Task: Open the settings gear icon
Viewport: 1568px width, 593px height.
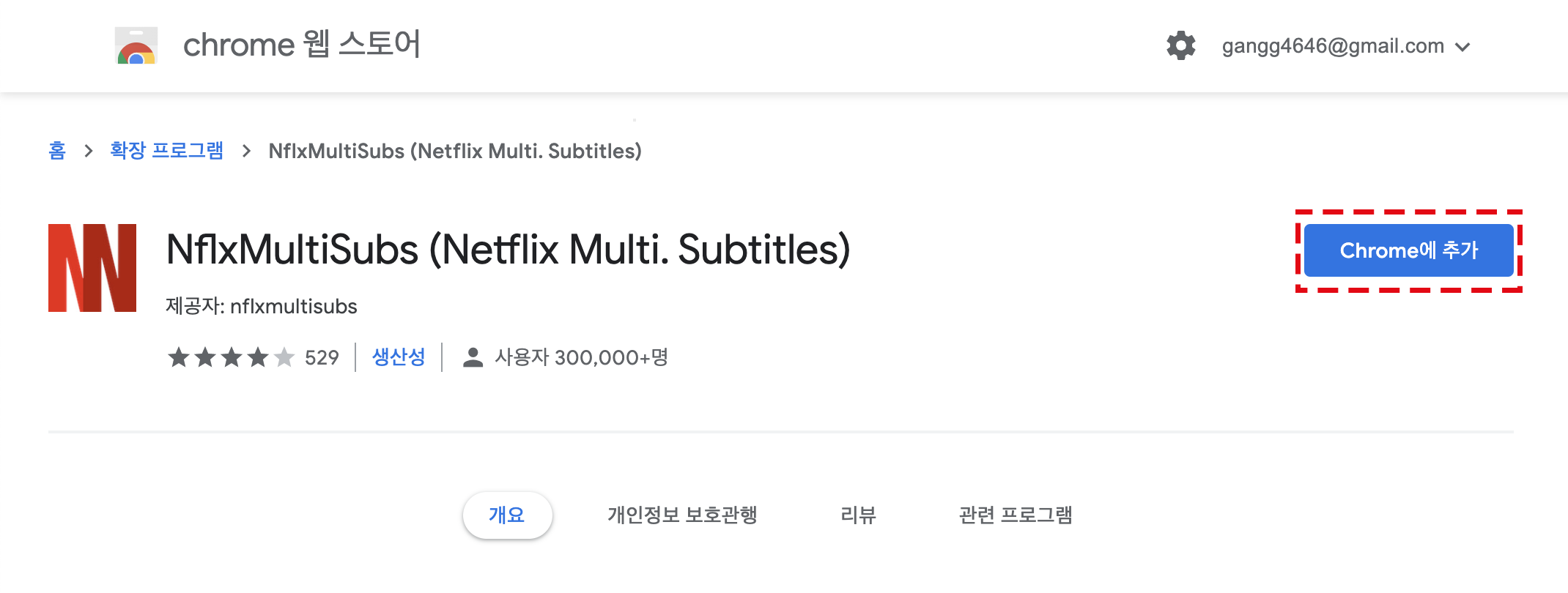Action: coord(1180,45)
